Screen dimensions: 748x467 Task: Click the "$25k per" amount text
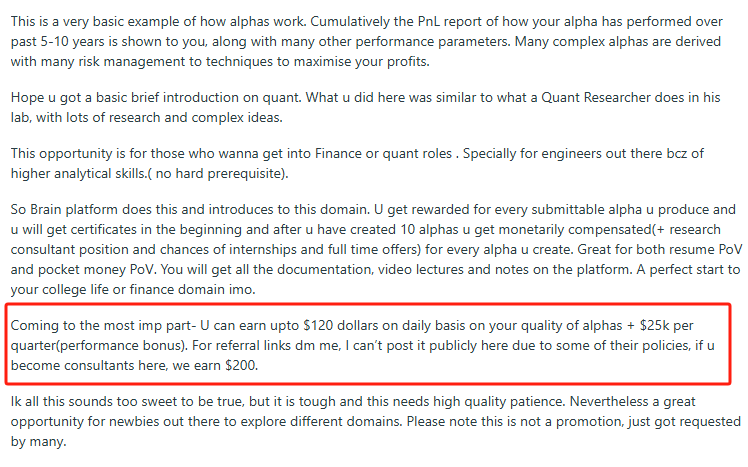[x=666, y=326]
